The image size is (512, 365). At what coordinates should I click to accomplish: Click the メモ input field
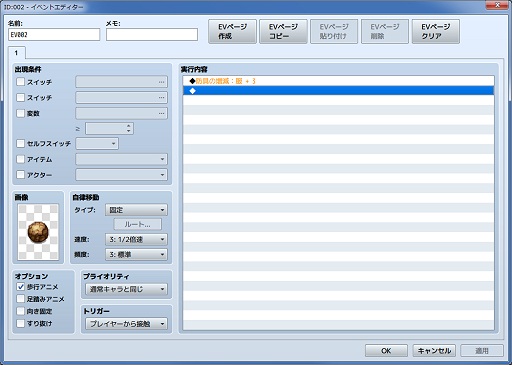pyautogui.click(x=152, y=35)
